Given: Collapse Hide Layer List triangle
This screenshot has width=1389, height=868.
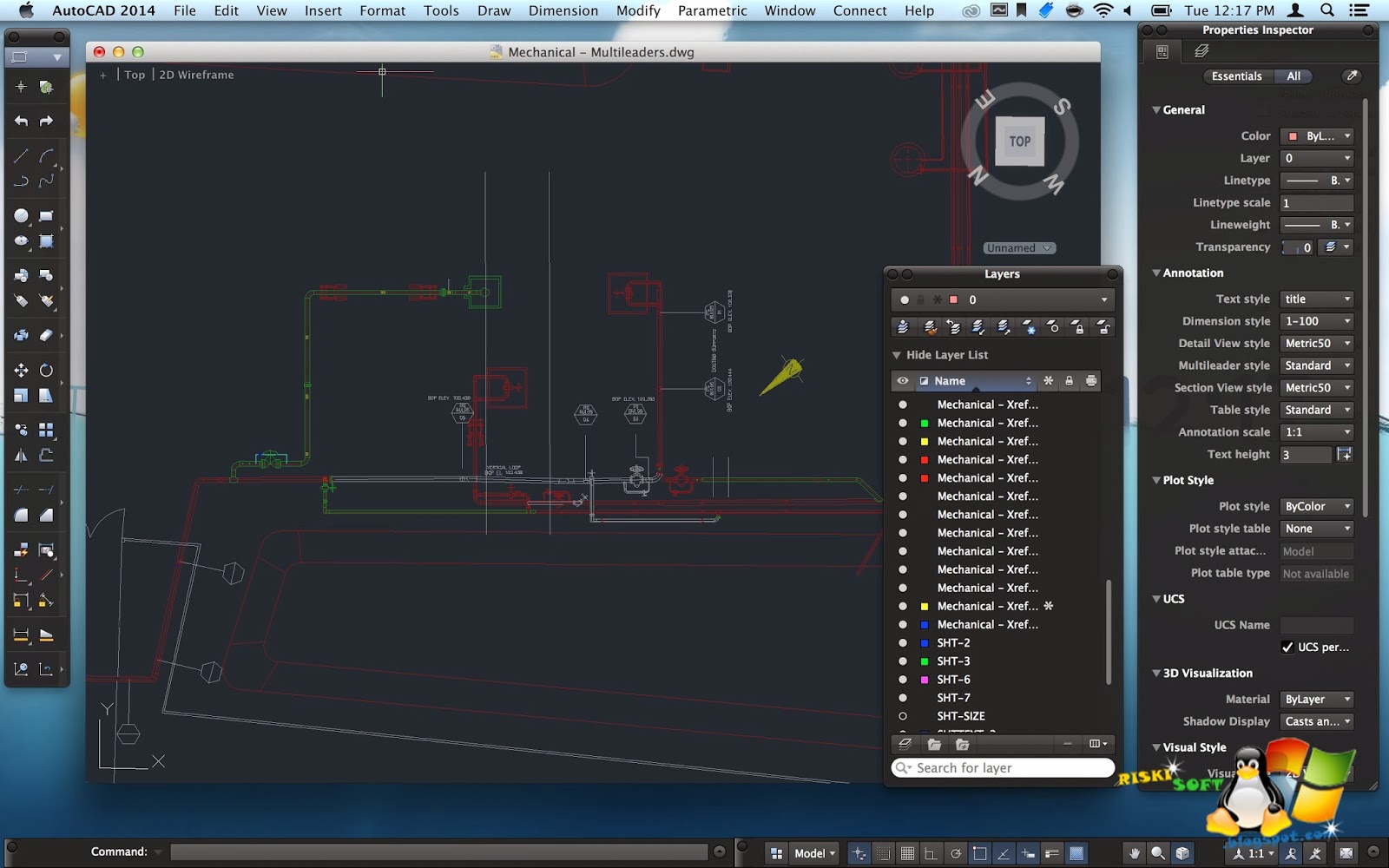Looking at the screenshot, I should [897, 355].
